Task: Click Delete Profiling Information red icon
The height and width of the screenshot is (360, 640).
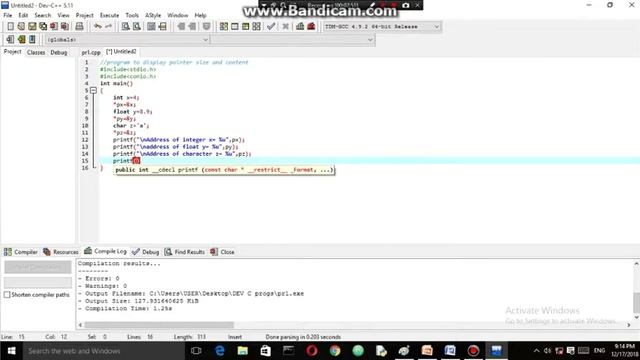Action: tap(311, 27)
